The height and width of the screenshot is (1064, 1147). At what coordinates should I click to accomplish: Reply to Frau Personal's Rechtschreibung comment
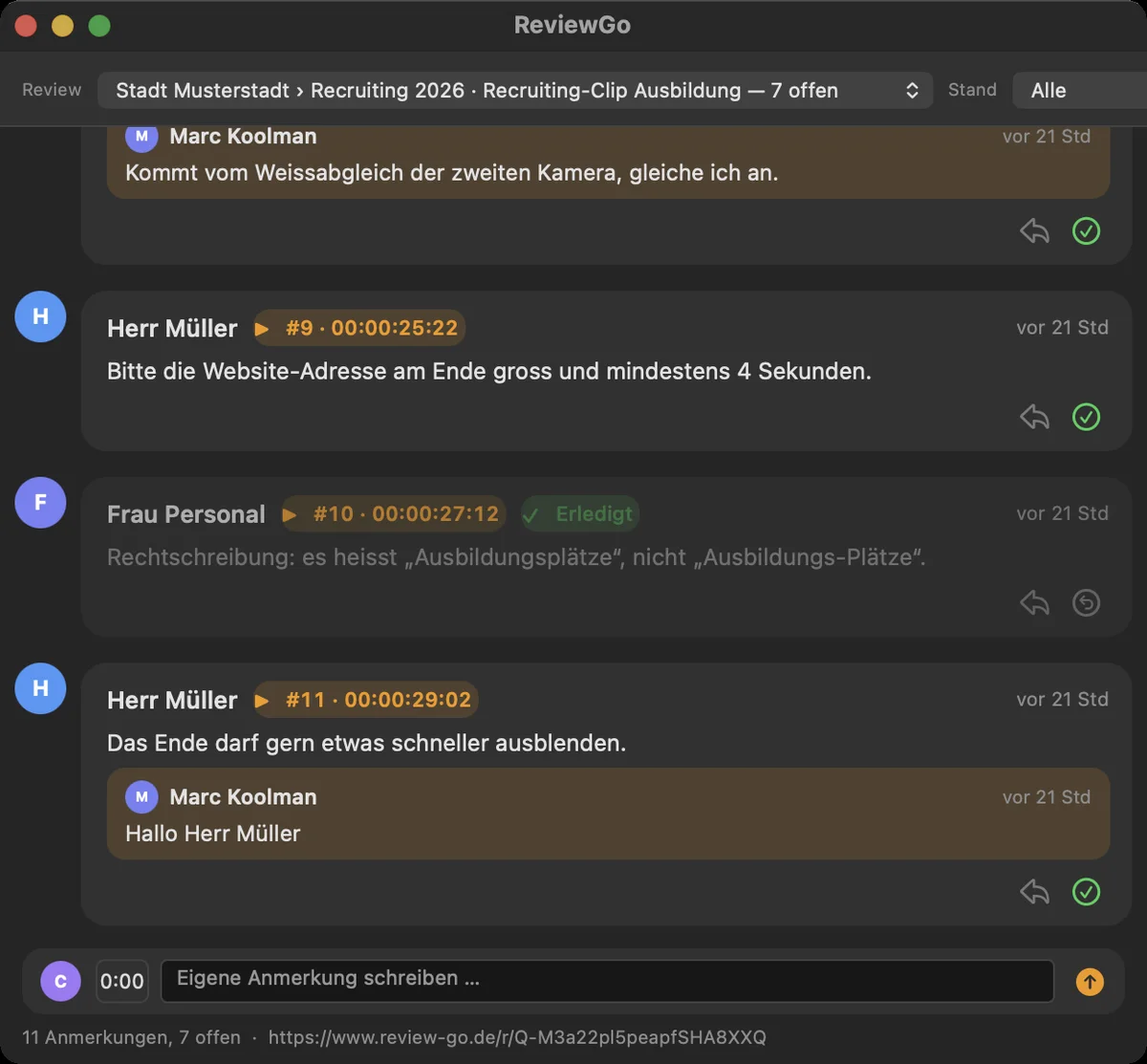[1034, 603]
